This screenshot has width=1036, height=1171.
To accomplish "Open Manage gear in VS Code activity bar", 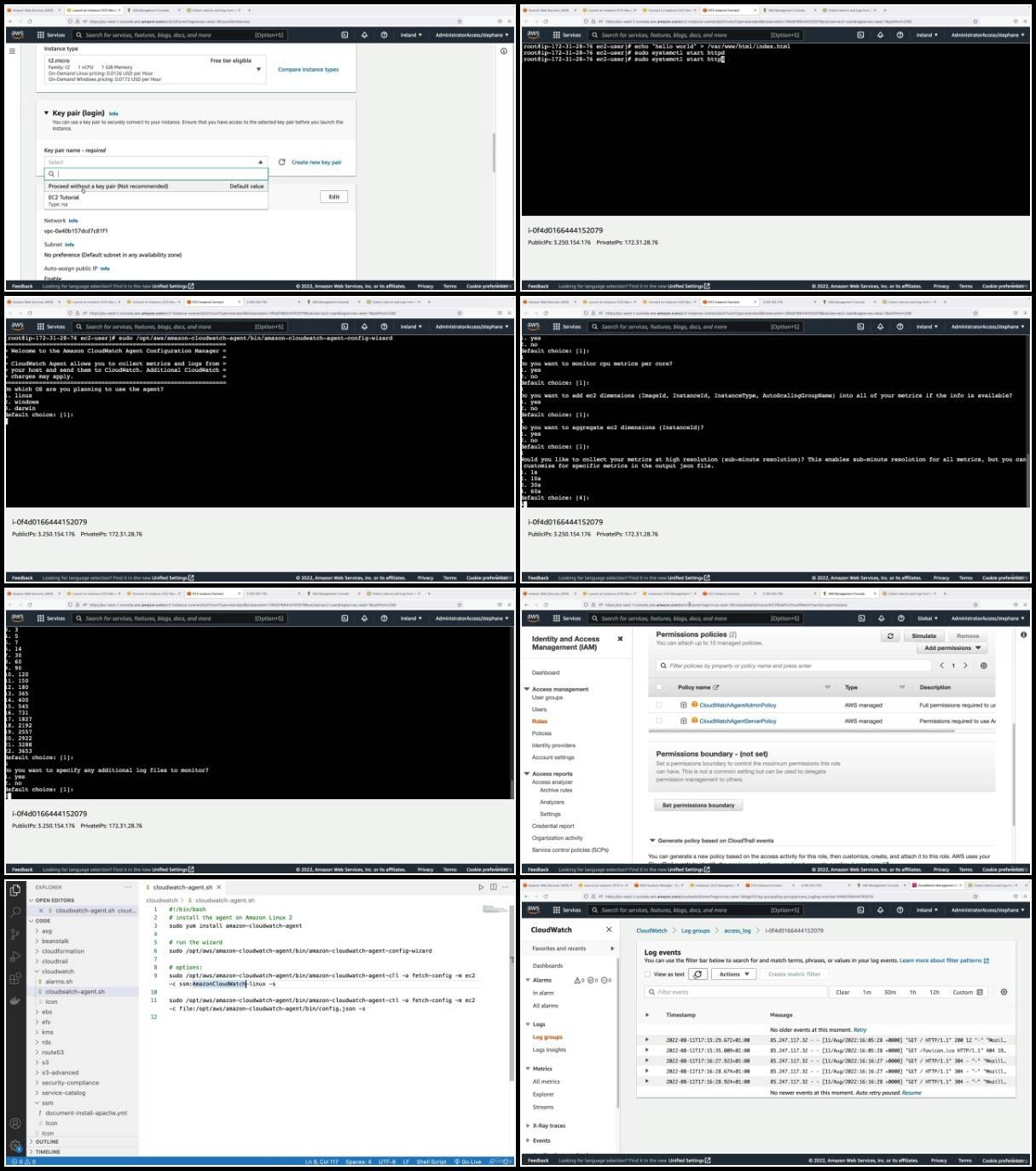I will pos(15,1146).
